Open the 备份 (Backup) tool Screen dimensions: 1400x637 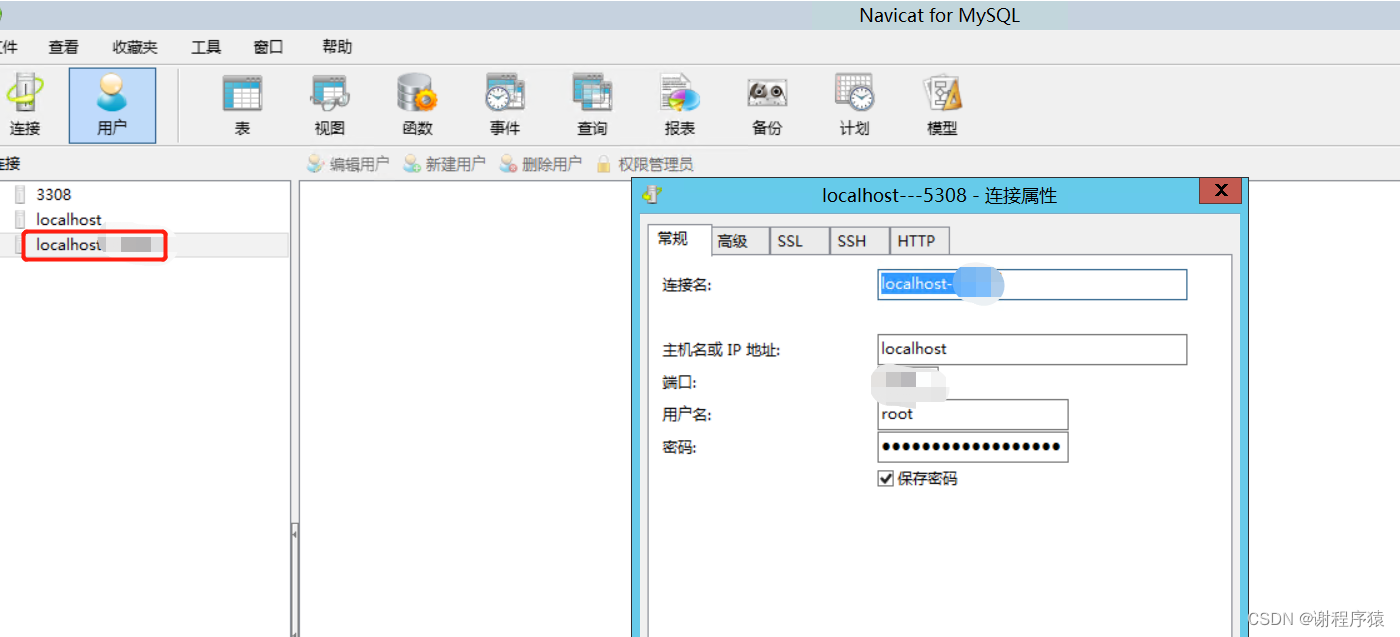(x=766, y=104)
